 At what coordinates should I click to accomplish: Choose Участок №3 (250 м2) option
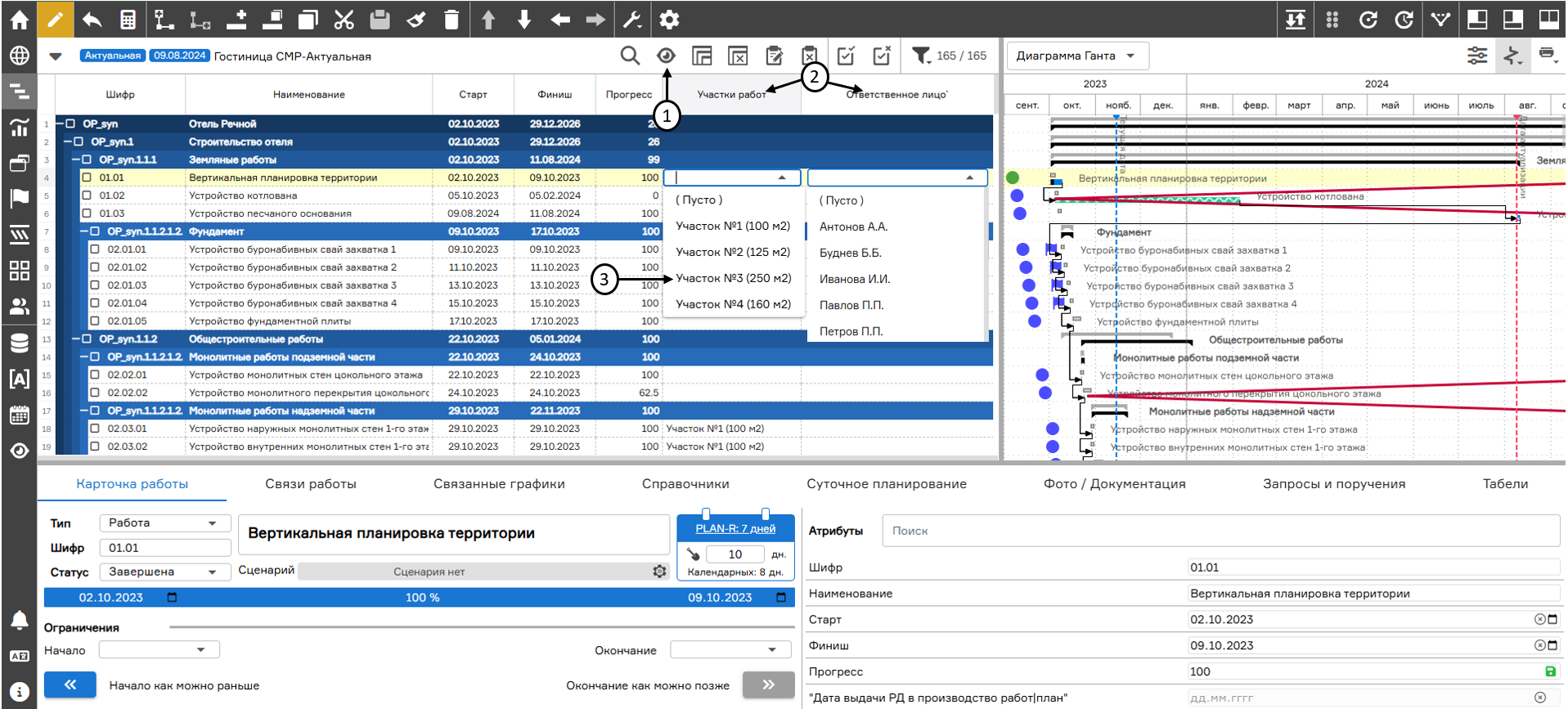pyautogui.click(x=734, y=278)
